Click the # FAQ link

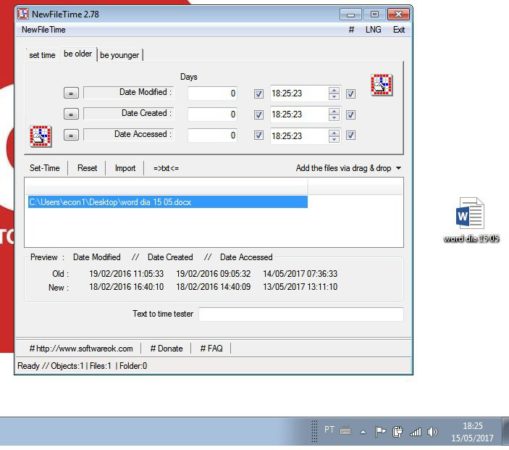[x=211, y=349]
